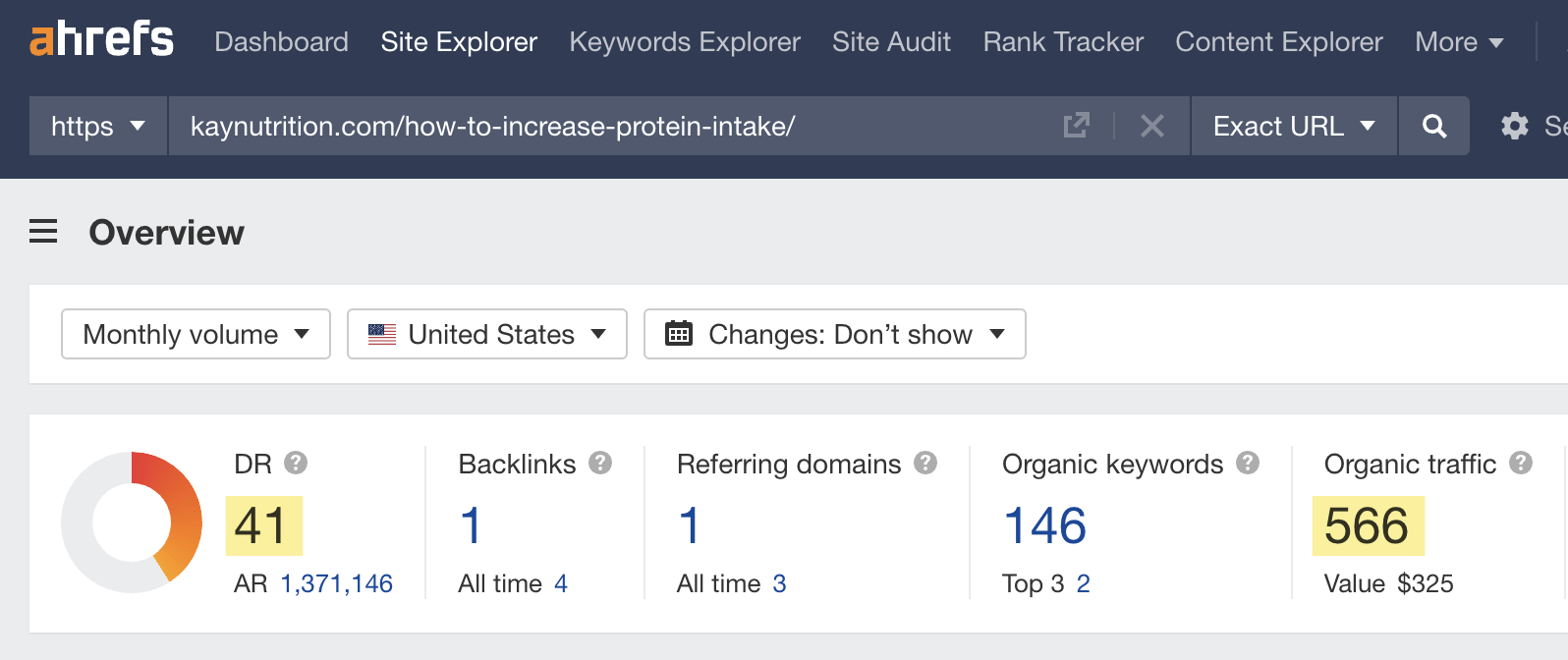Expand the https protocol dropdown

point(97,126)
